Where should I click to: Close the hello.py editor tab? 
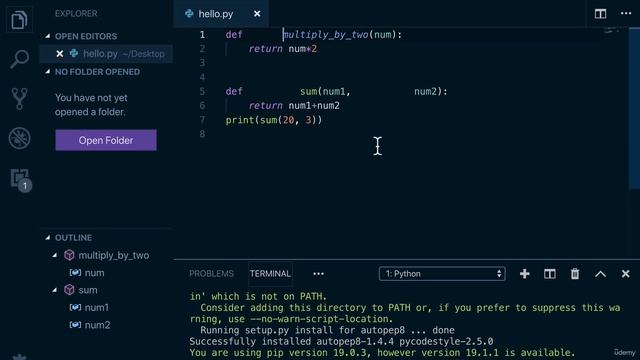click(x=257, y=14)
